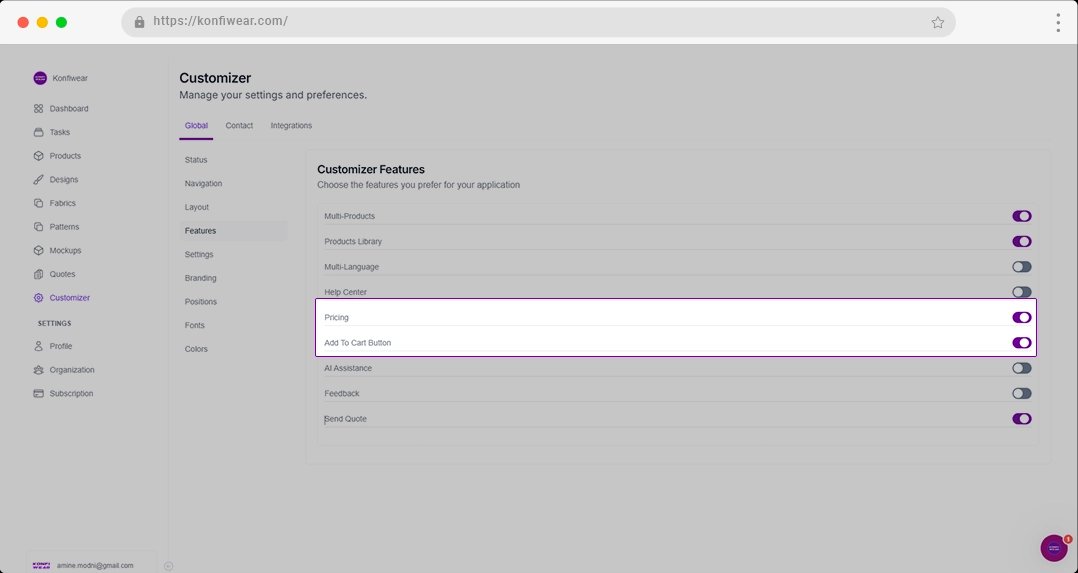Click the Patterns icon in sidebar
Viewport: 1078px width, 573px height.
coord(38,227)
